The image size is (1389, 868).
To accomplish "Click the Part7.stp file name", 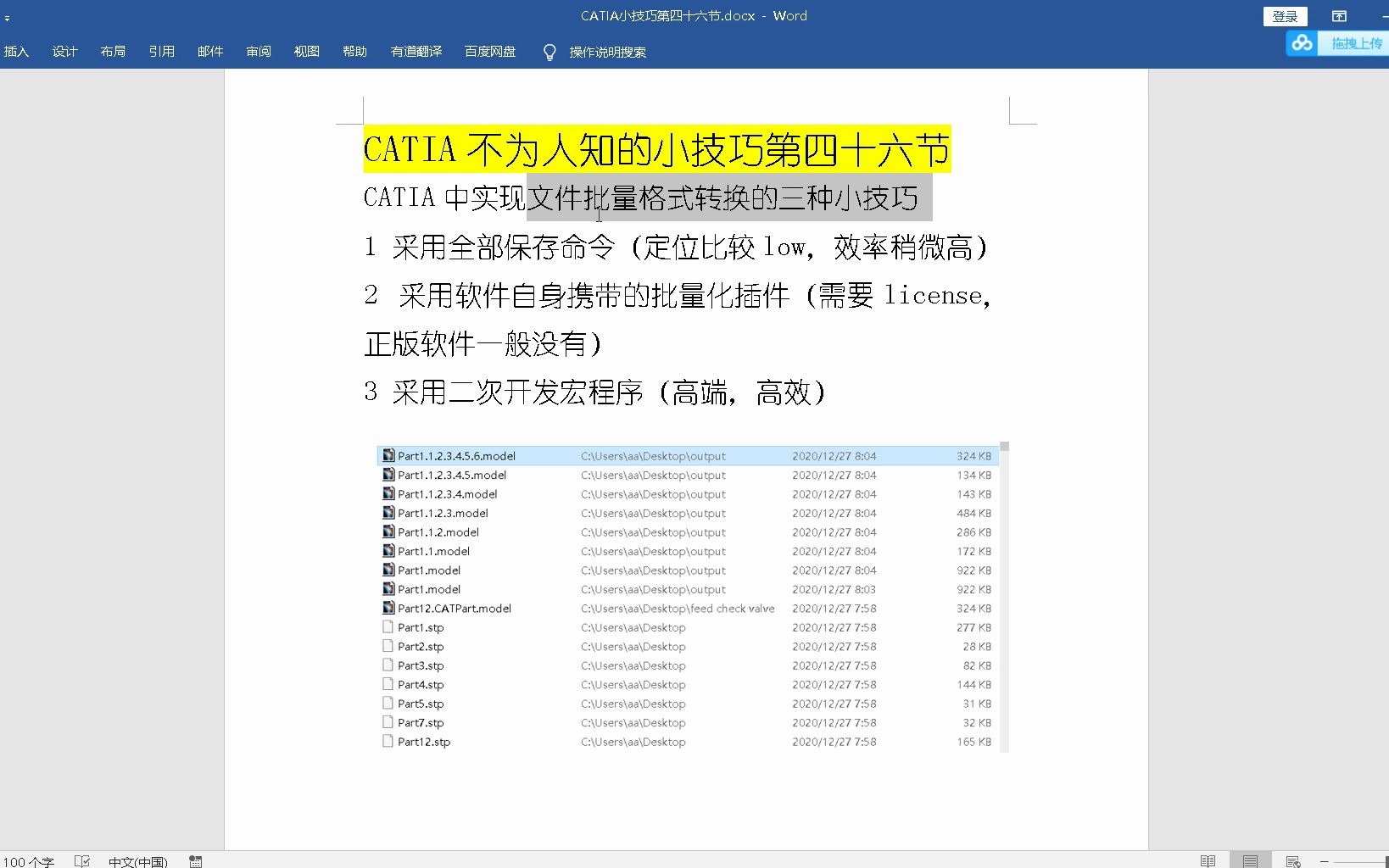I will tap(421, 723).
